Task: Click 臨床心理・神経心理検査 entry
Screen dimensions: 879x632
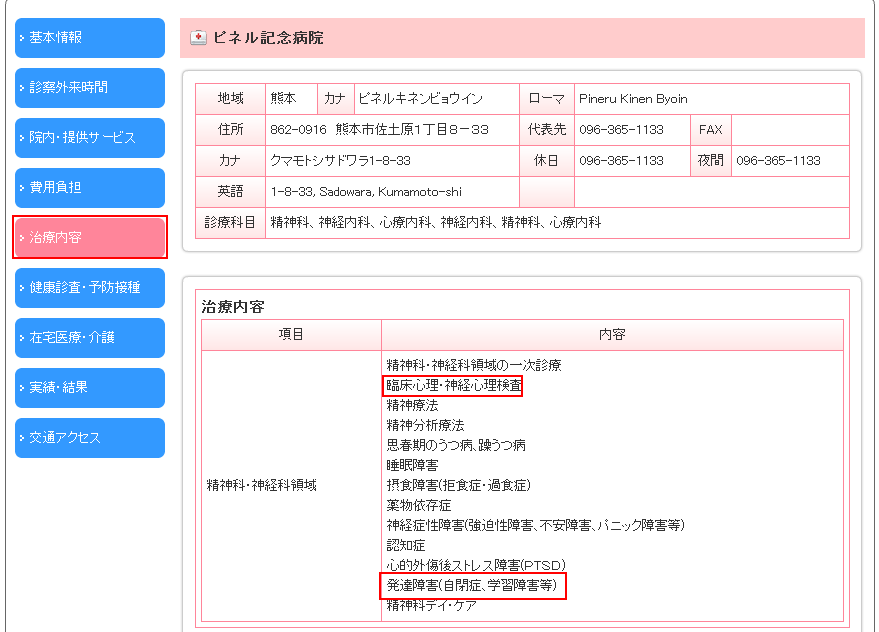Action: [x=454, y=386]
